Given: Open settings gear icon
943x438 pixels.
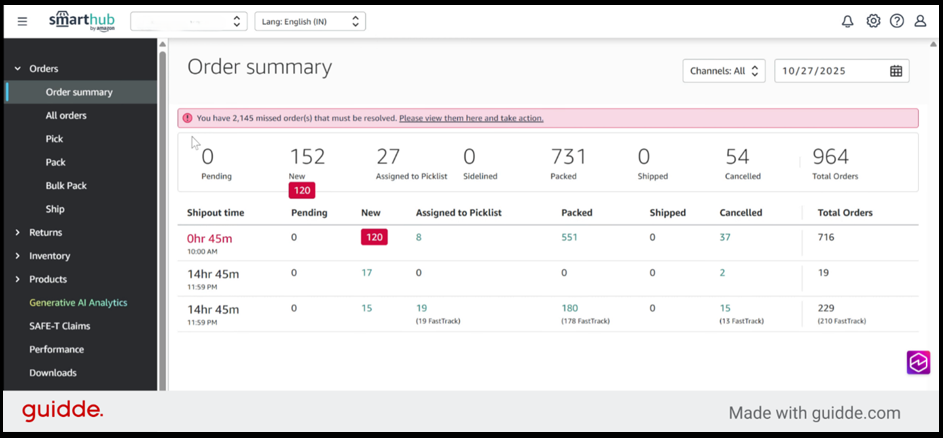Looking at the screenshot, I should 873,21.
